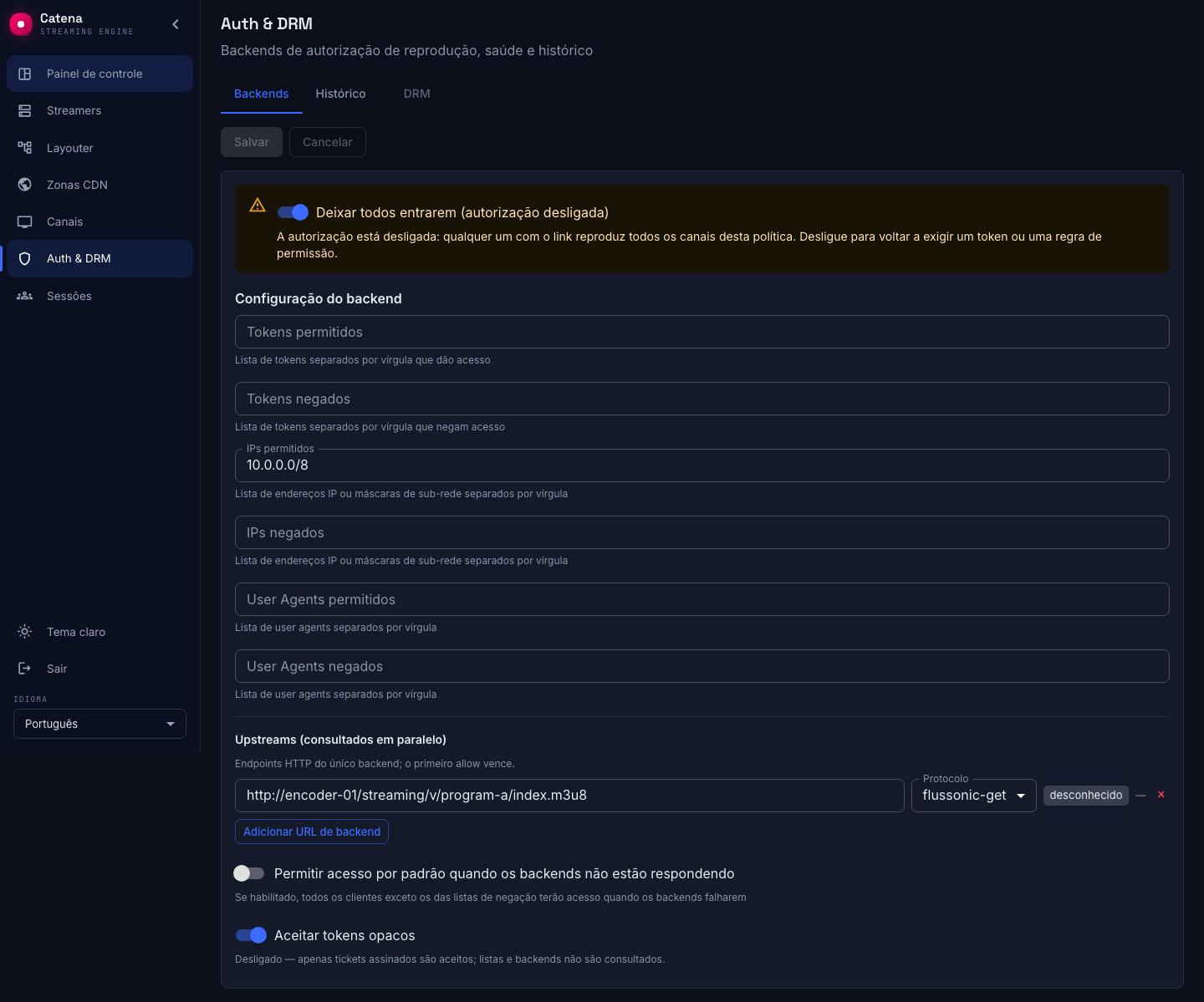Click the warning triangle icon
This screenshot has height=1002, width=1204.
[x=258, y=205]
